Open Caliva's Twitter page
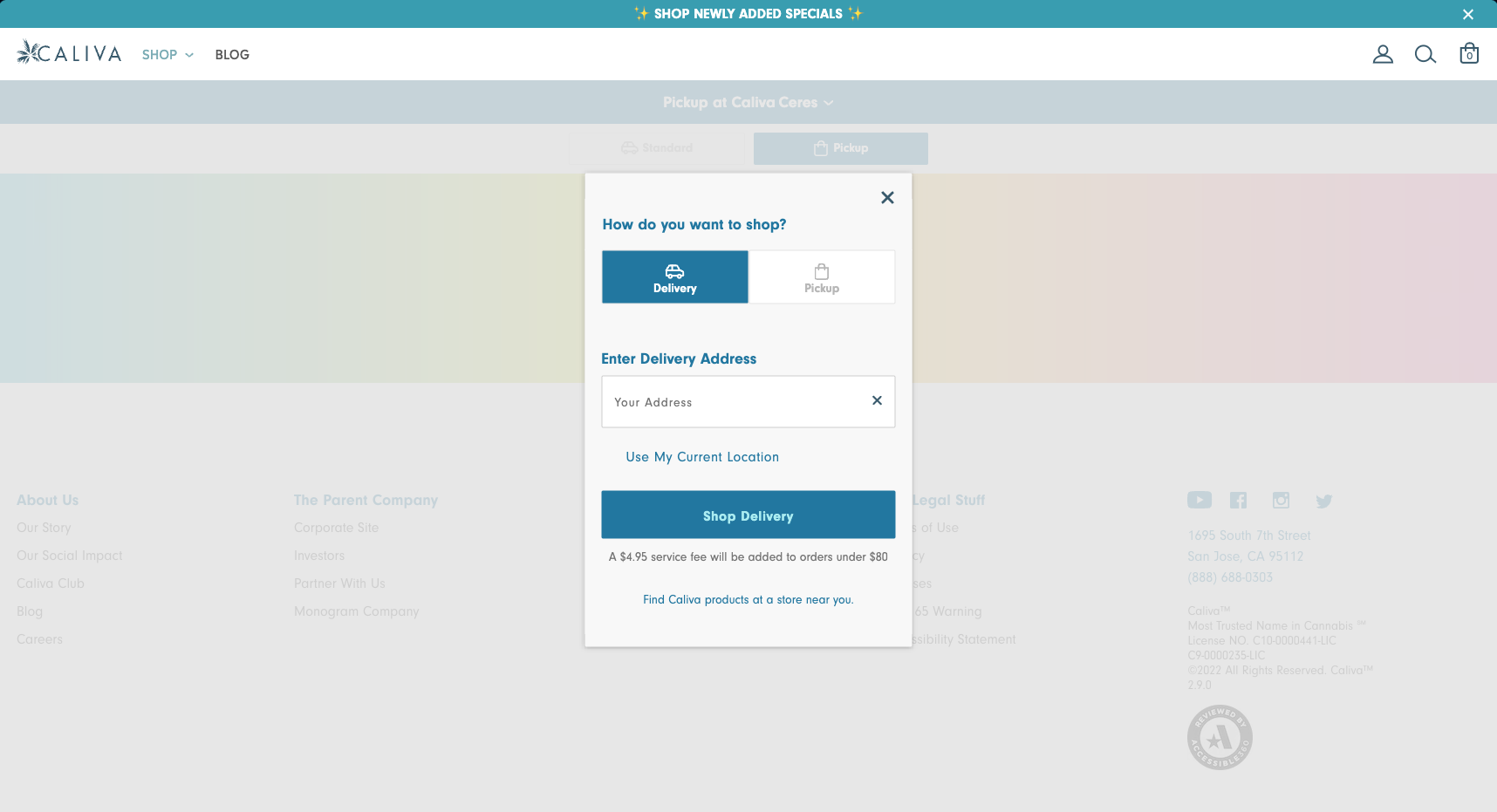 1324,501
